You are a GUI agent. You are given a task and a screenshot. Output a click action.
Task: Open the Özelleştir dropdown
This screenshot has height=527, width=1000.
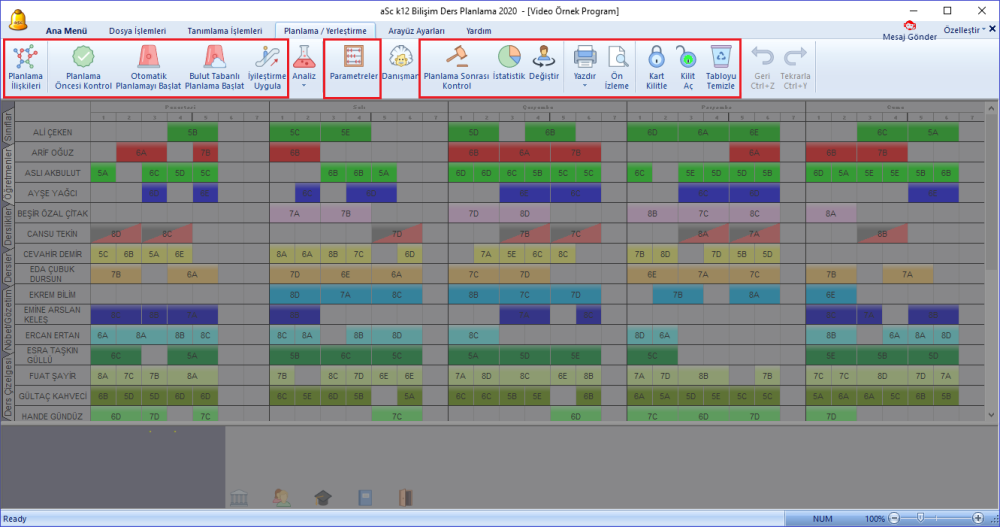964,29
